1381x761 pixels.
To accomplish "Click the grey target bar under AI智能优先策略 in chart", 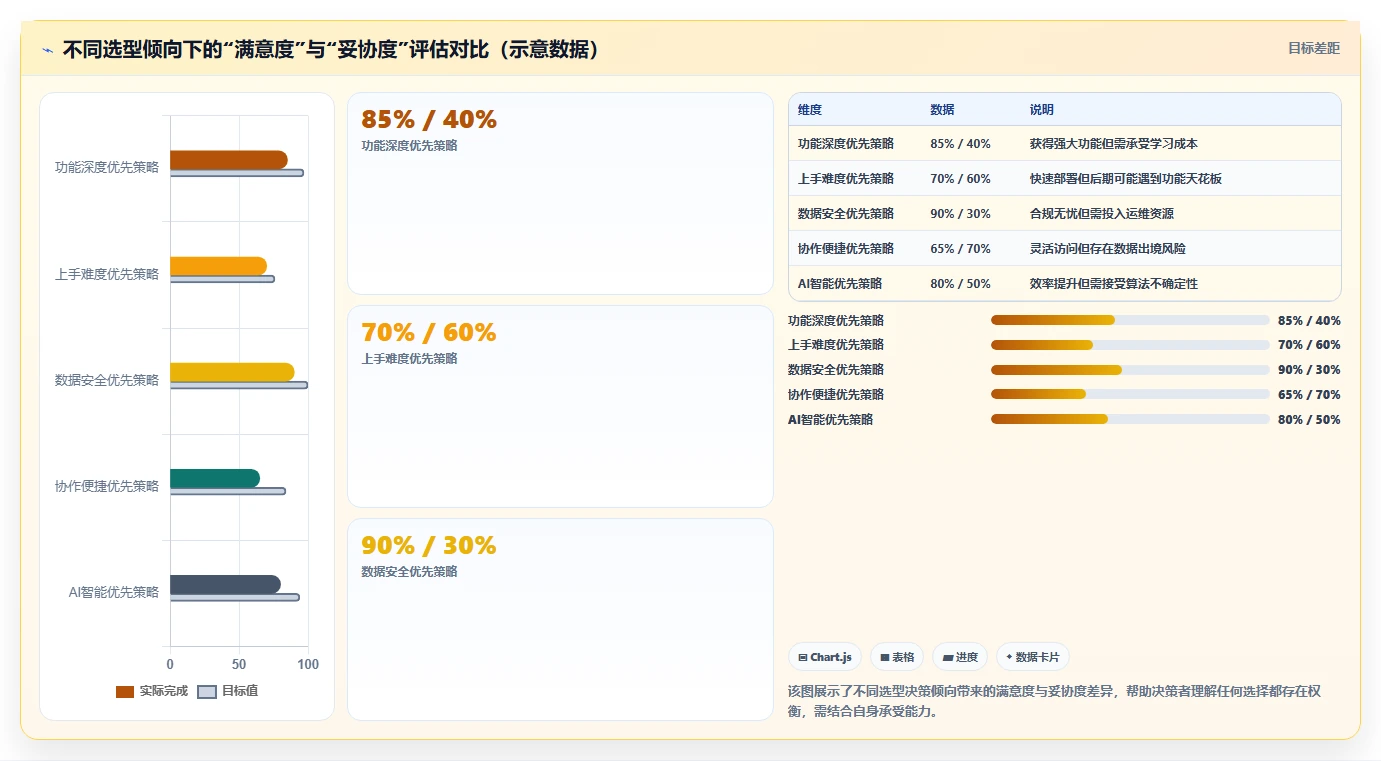I will pos(234,597).
